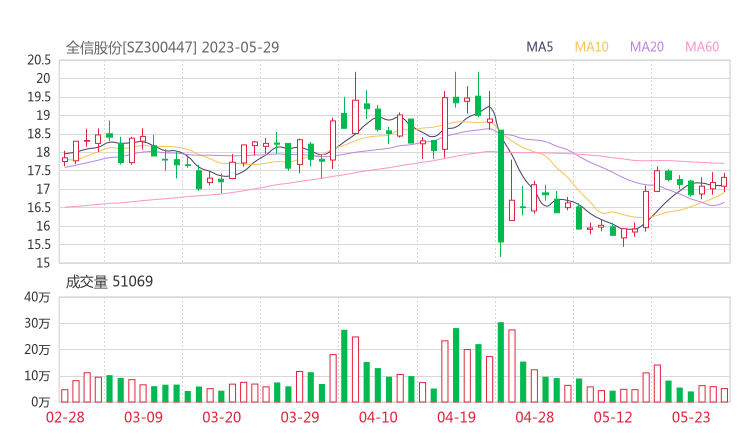Click the 04-10 date axis label
The image size is (740, 440).
378,417
